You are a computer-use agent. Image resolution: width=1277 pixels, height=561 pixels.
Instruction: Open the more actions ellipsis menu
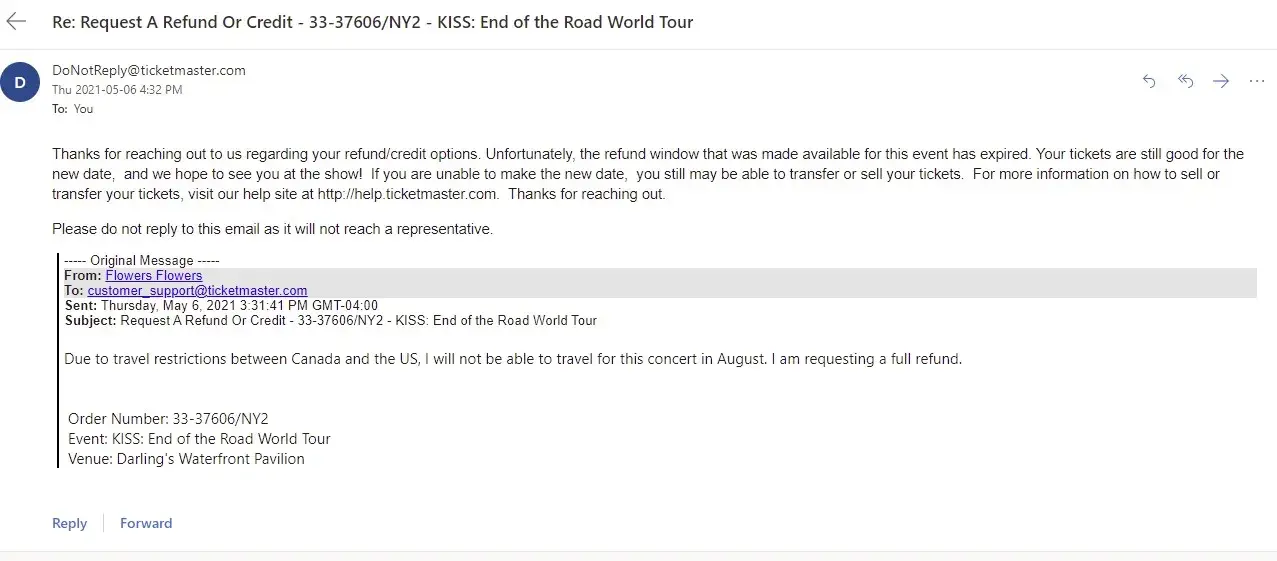tap(1257, 82)
